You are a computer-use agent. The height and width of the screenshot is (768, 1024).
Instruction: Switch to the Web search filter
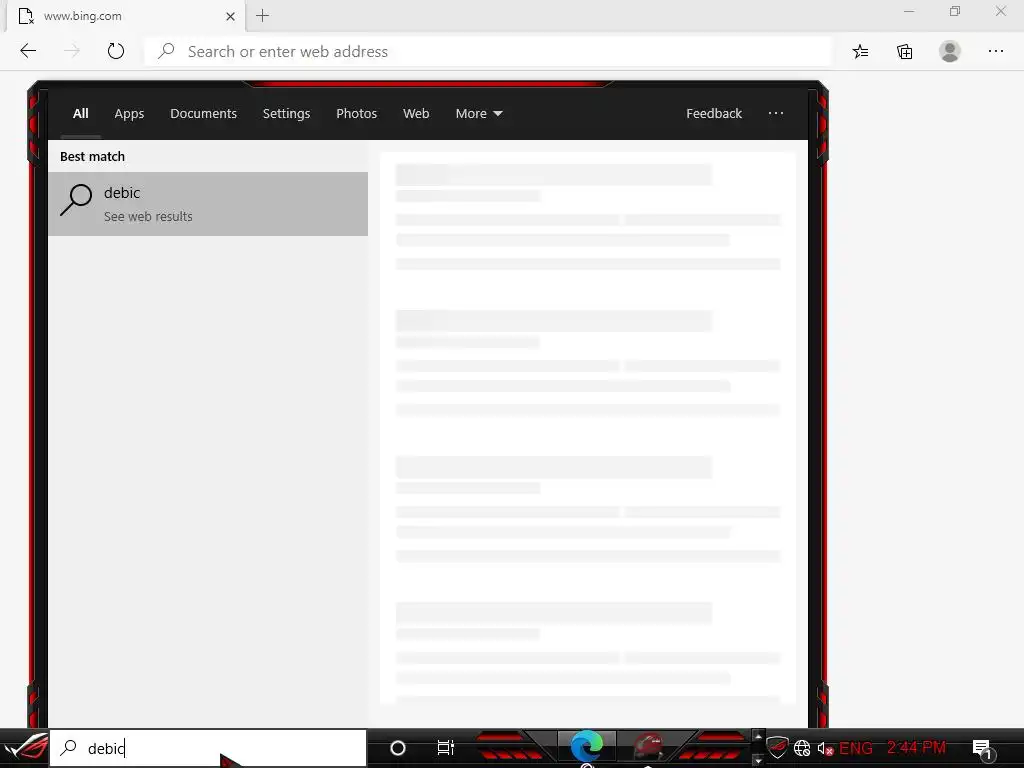click(x=416, y=114)
